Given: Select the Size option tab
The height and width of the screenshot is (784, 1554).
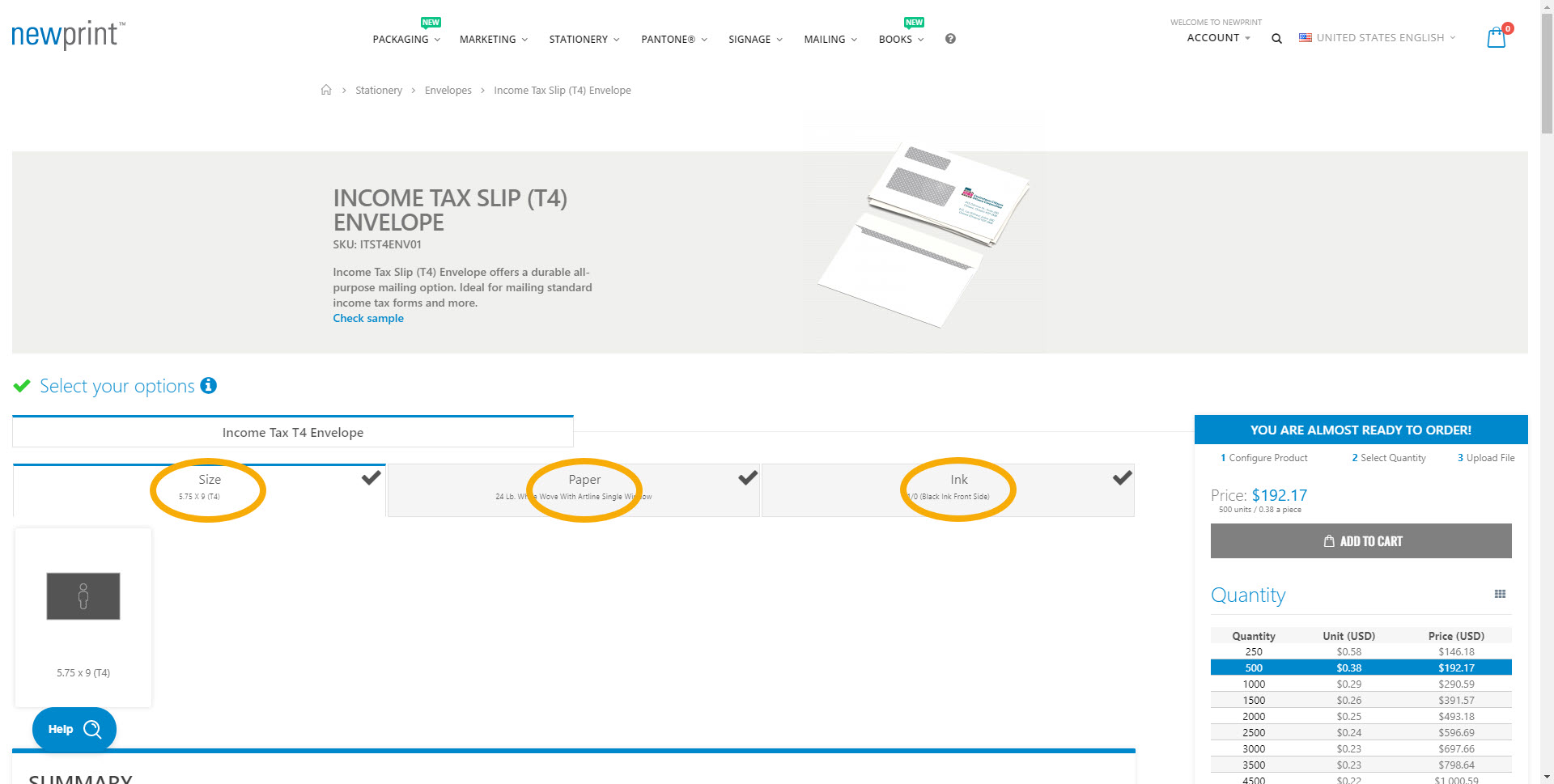Looking at the screenshot, I should pos(199,490).
